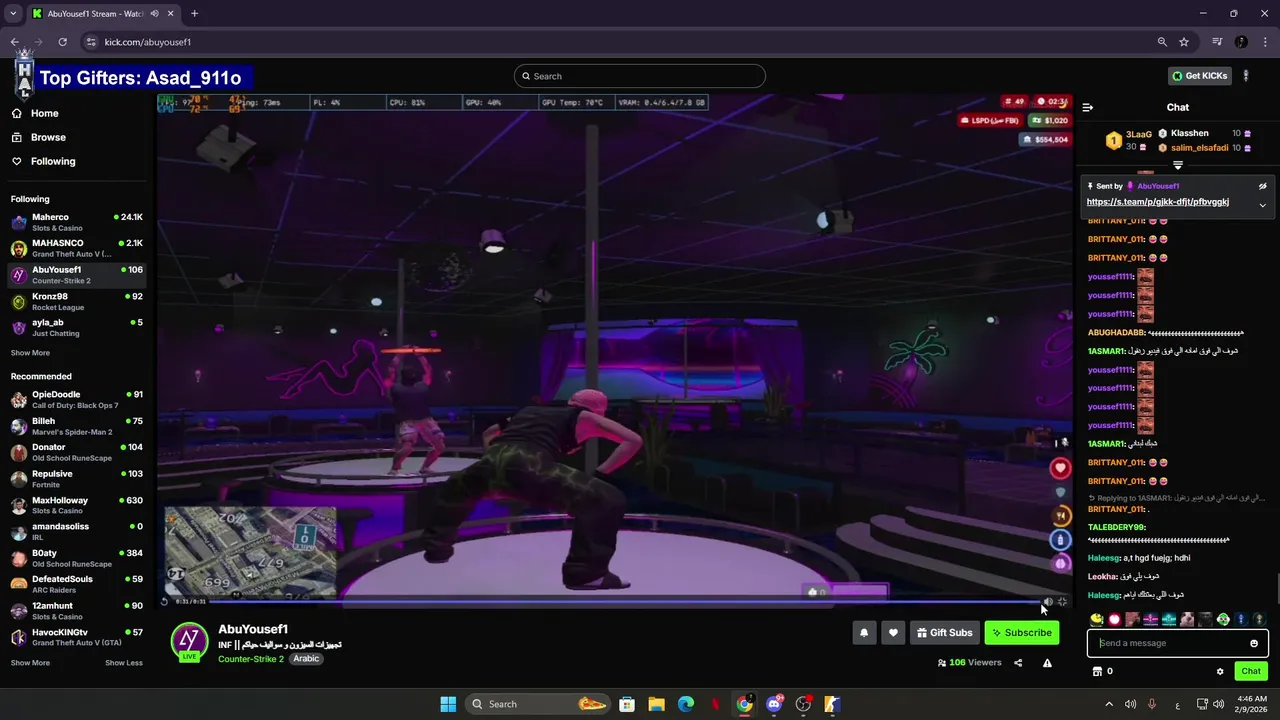
Task: Show More under Following list
Action: point(30,353)
